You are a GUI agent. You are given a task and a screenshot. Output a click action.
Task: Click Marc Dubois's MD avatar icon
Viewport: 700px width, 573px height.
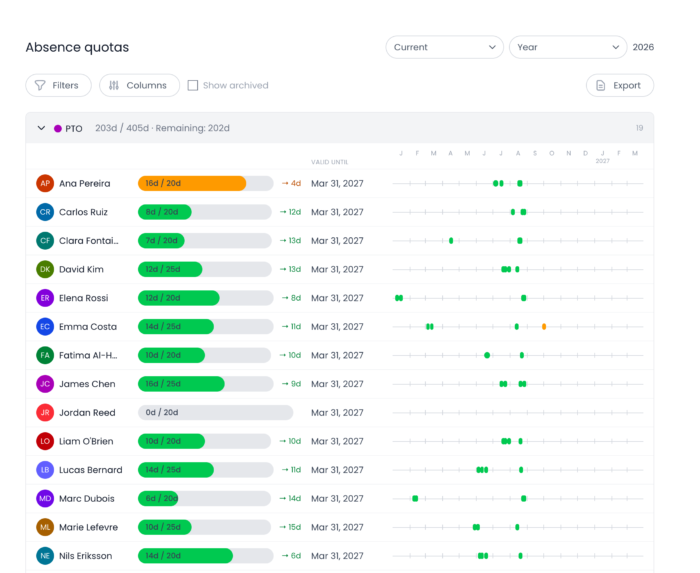pos(45,498)
